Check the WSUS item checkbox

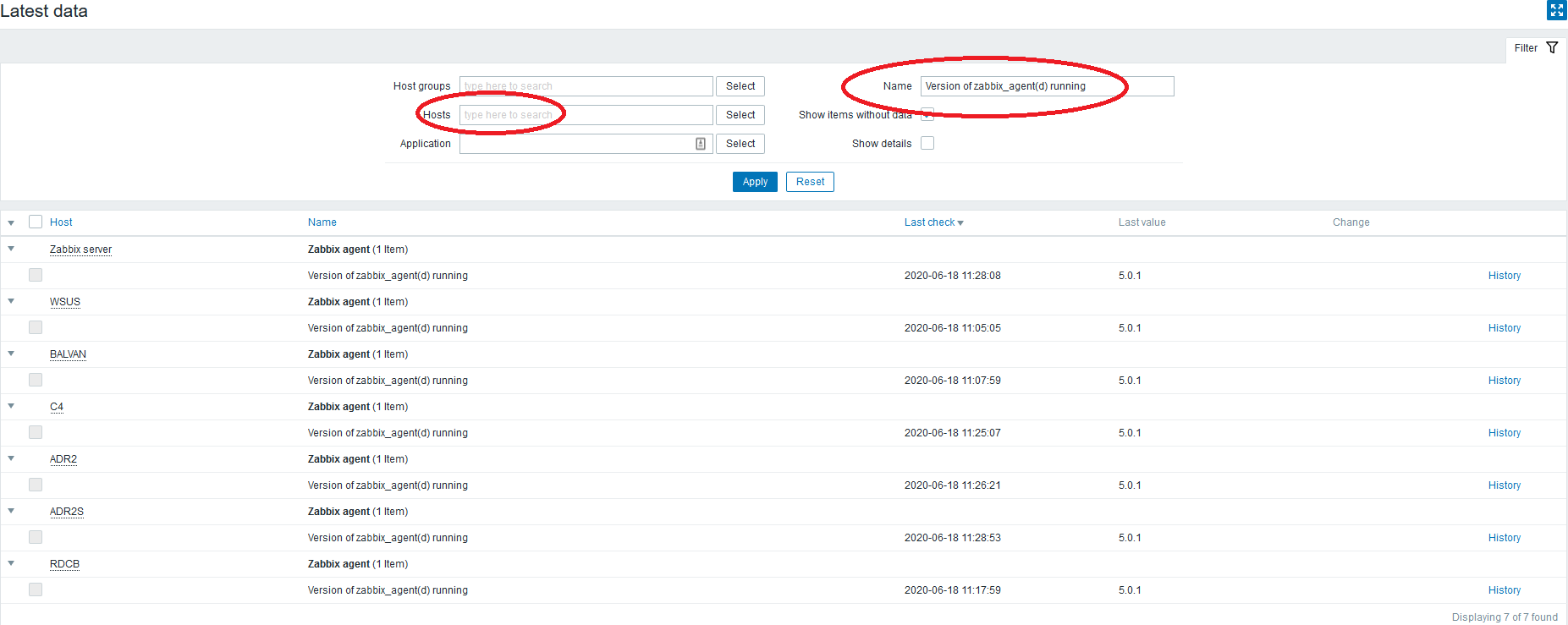(x=36, y=327)
